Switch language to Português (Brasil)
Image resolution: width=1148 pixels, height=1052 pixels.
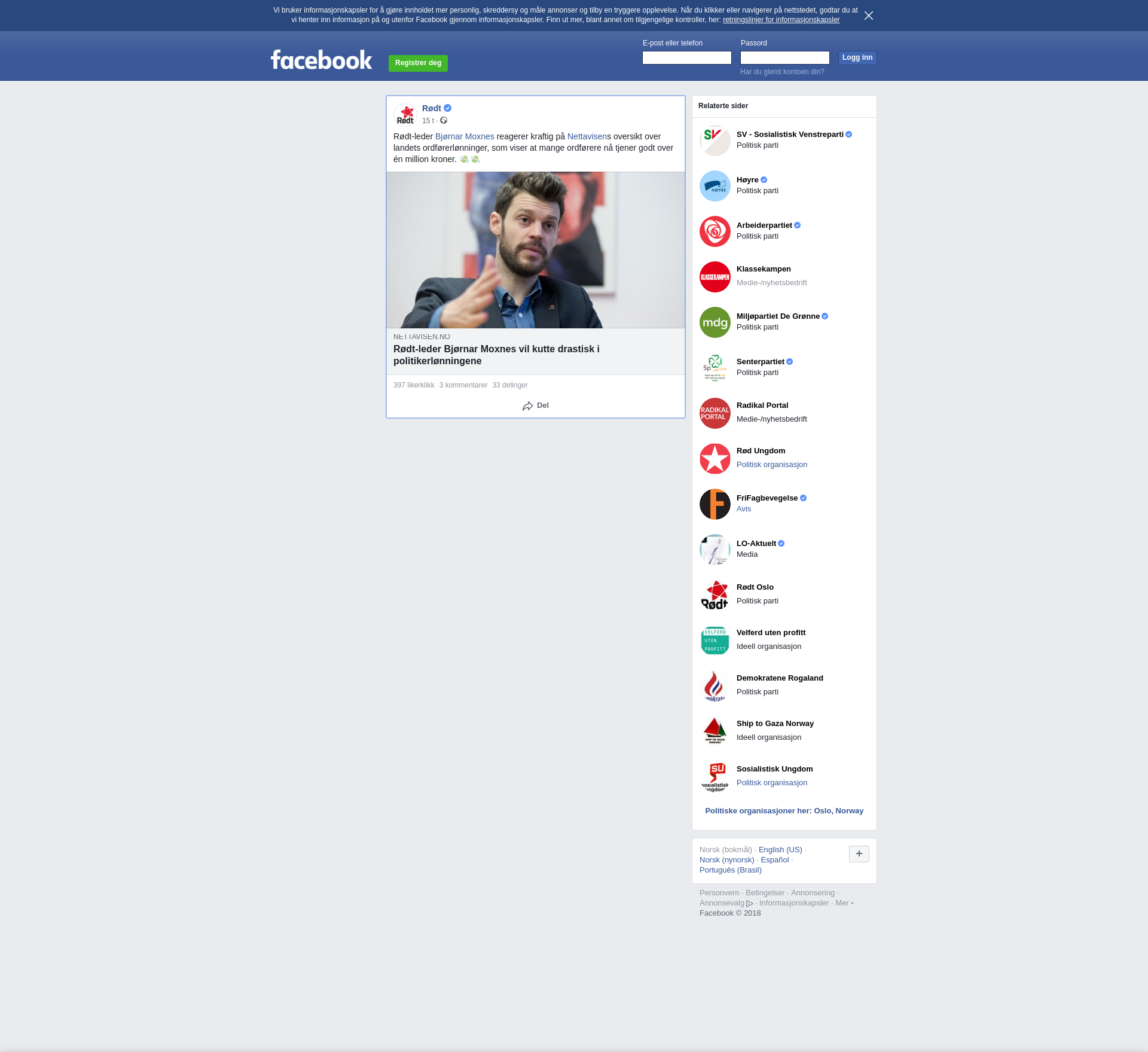(x=731, y=870)
